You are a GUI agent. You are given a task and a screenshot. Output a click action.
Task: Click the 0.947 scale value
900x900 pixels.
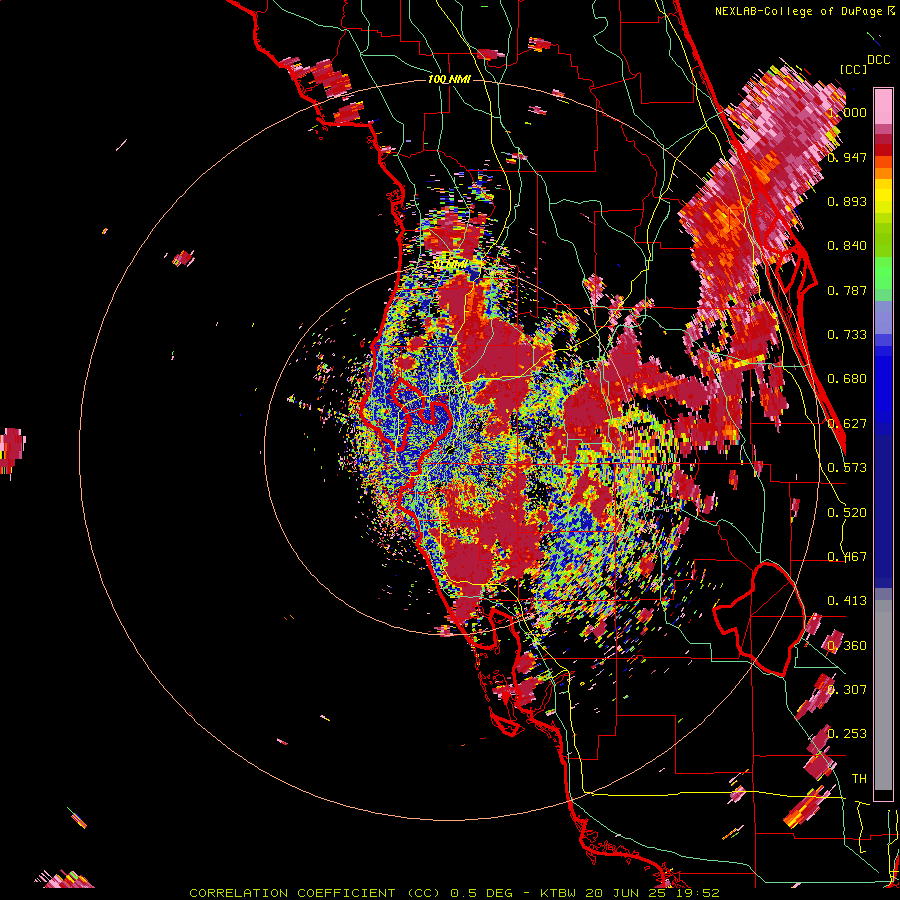click(x=847, y=157)
